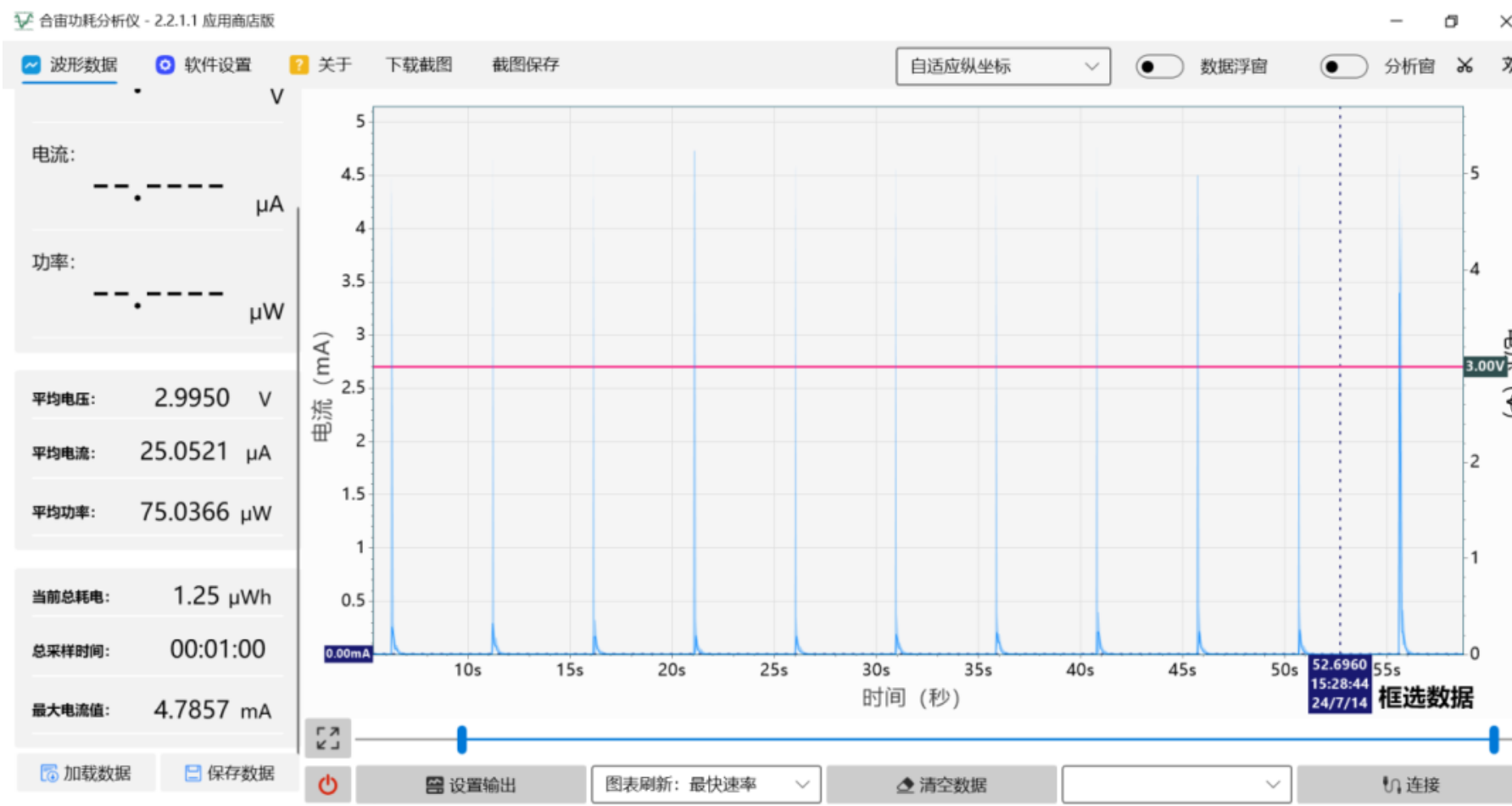Toggle the 数据浮窗 switch

pyautogui.click(x=1159, y=66)
